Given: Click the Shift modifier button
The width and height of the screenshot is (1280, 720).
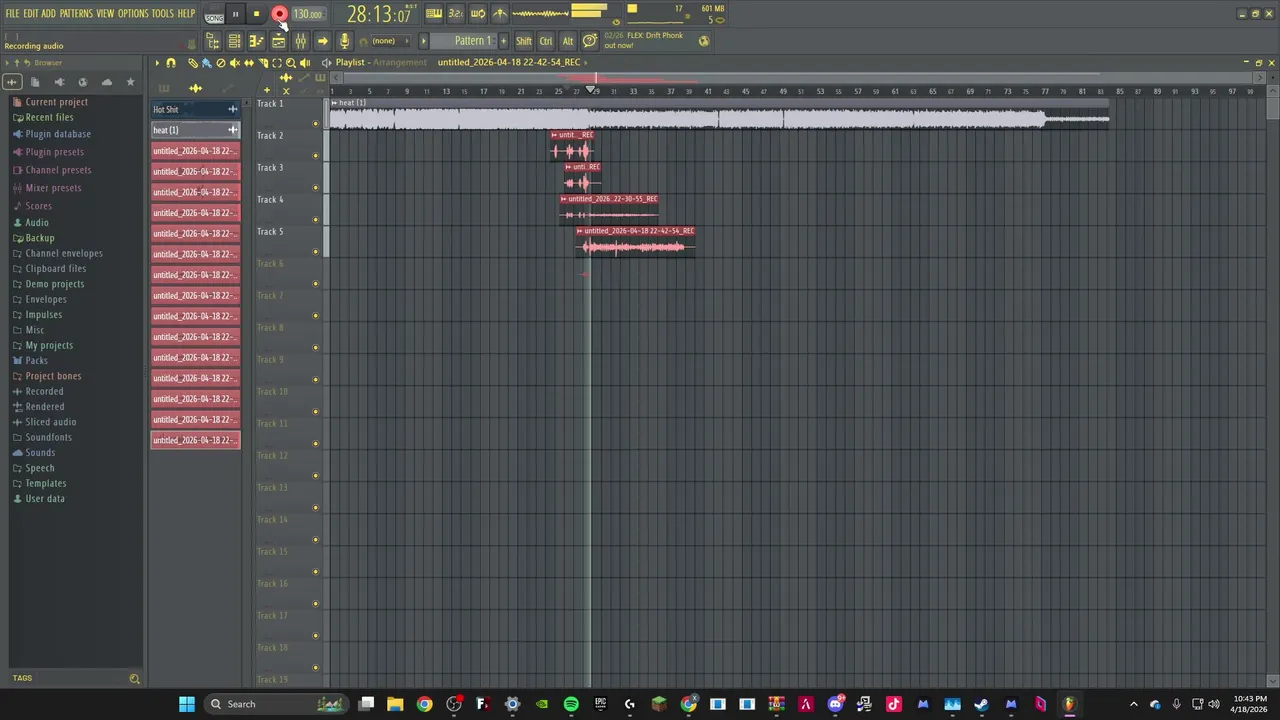Looking at the screenshot, I should 524,41.
